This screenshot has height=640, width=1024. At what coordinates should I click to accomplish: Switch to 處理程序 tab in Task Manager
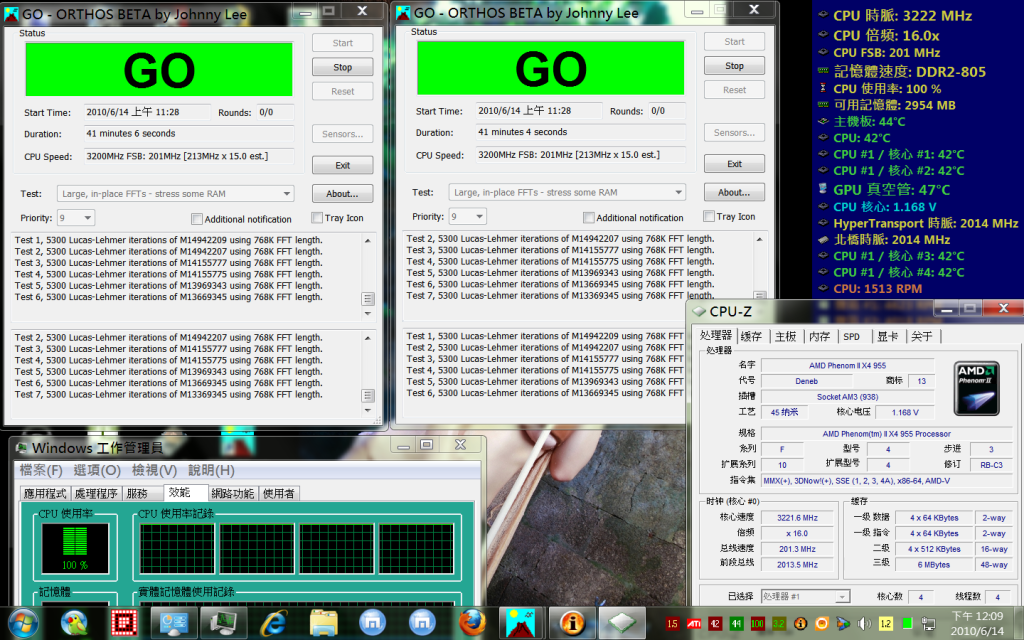(x=96, y=494)
